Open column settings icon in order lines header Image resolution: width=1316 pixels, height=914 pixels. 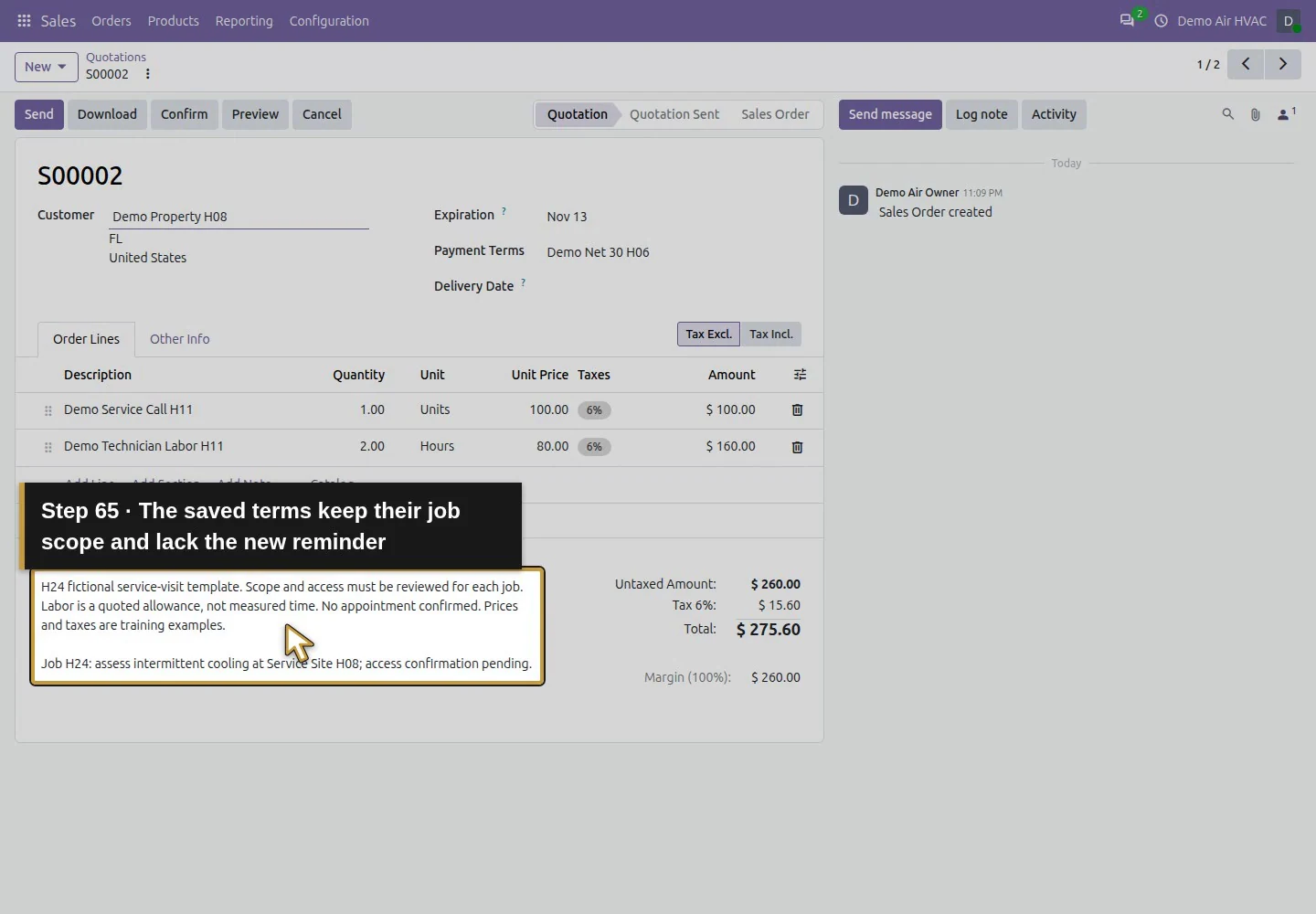pos(800,375)
